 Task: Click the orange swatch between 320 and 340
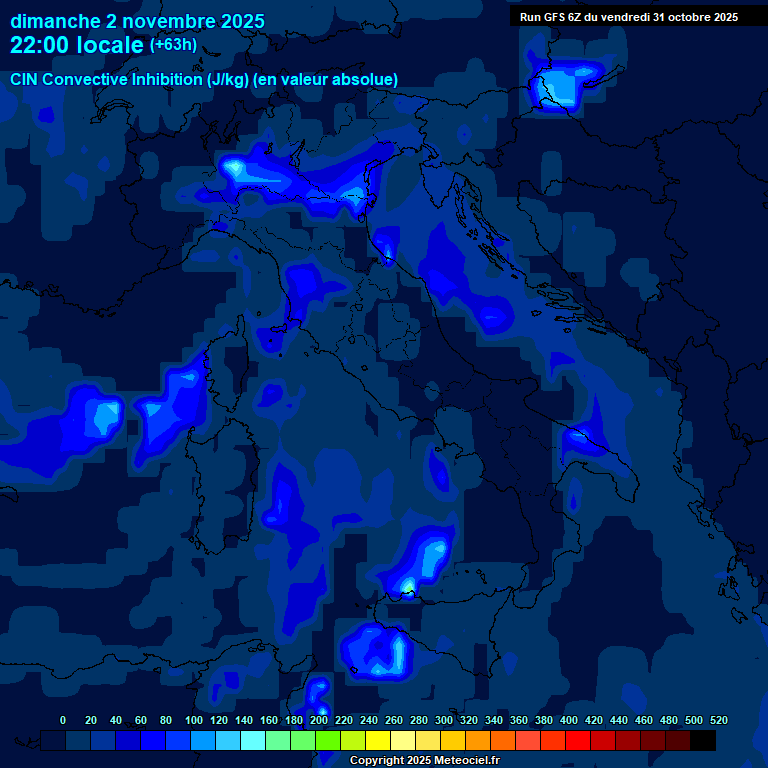(x=478, y=741)
